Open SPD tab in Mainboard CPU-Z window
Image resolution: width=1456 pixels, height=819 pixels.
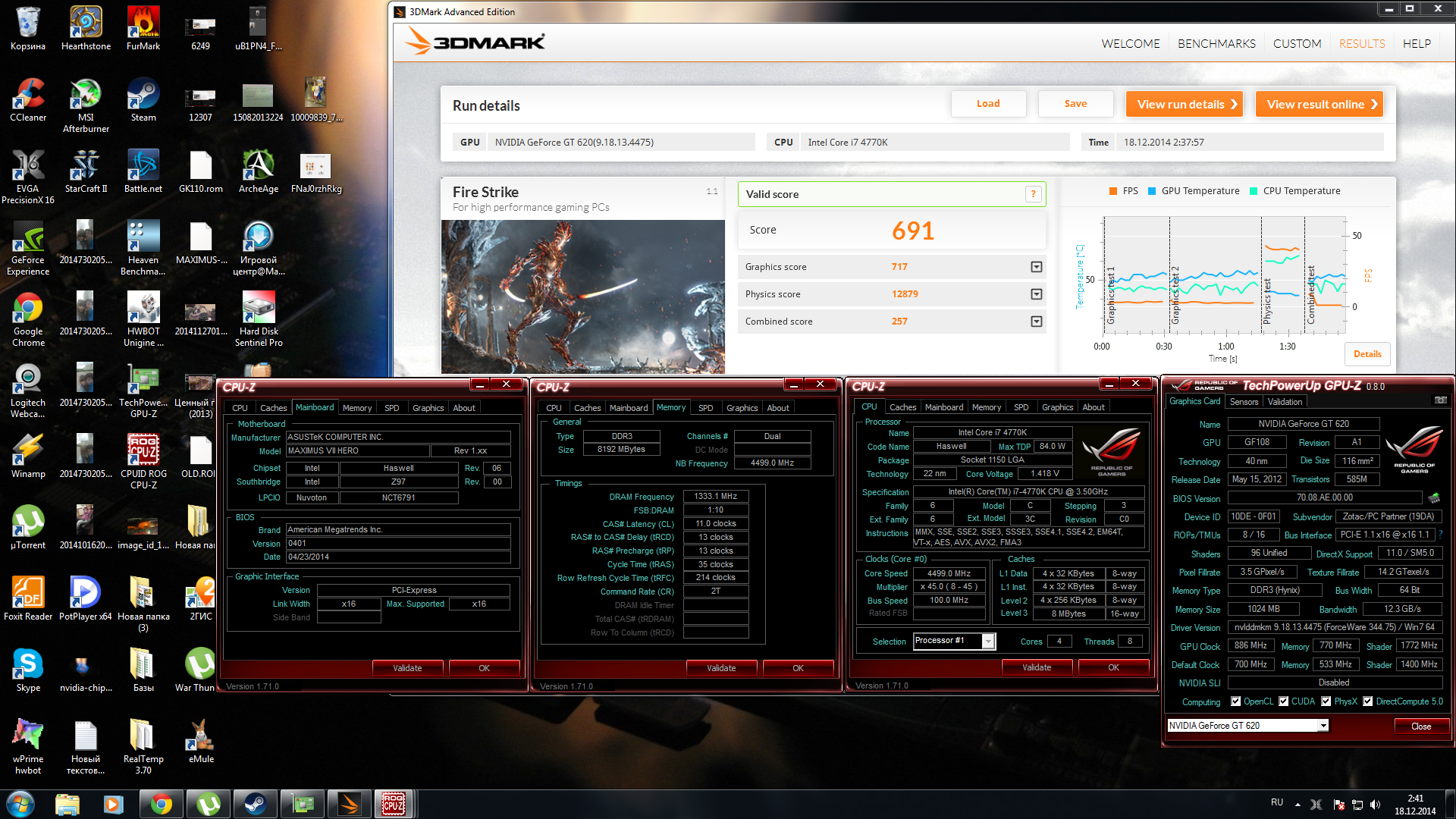(391, 408)
